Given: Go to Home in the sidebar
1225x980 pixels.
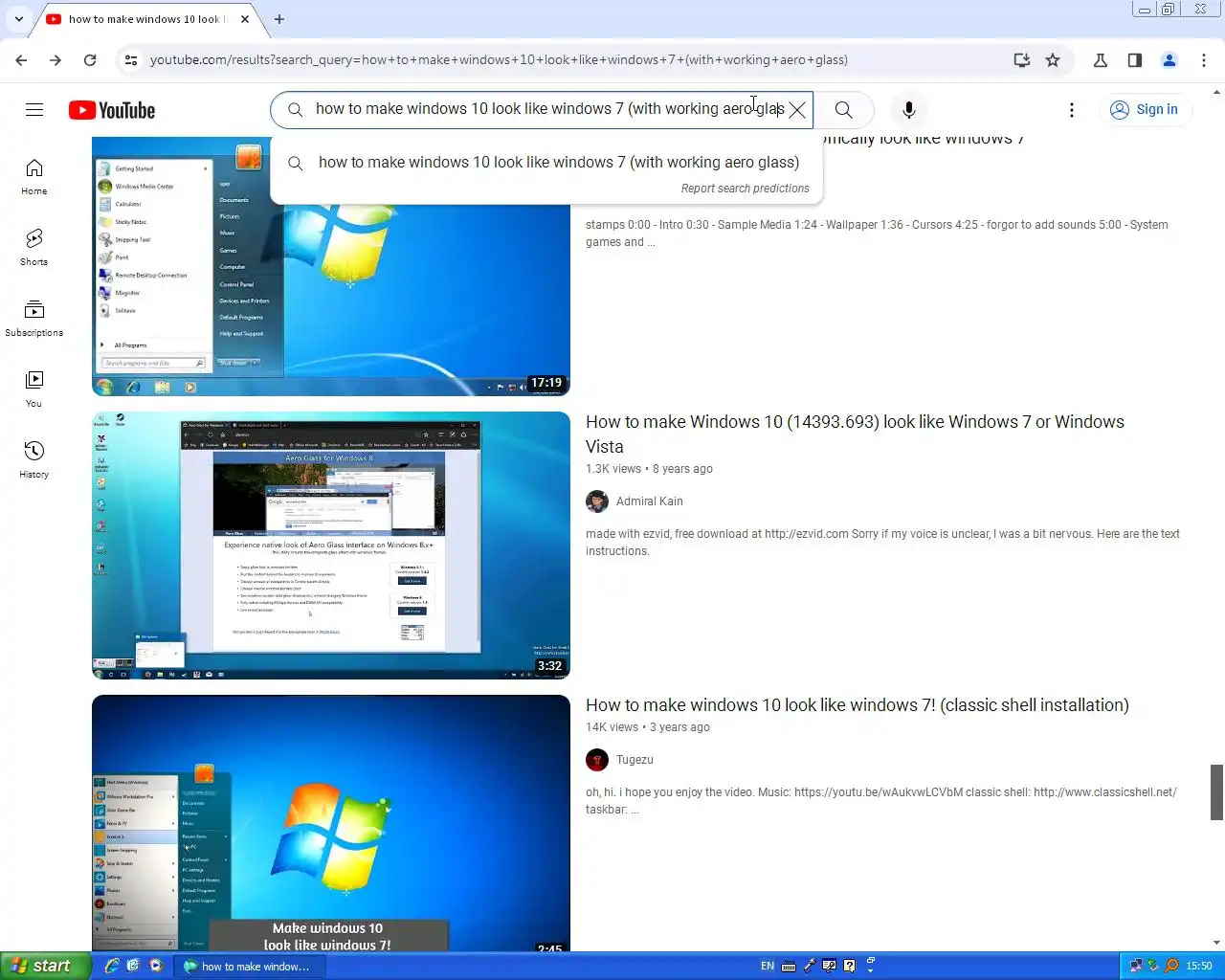Looking at the screenshot, I should 34,177.
